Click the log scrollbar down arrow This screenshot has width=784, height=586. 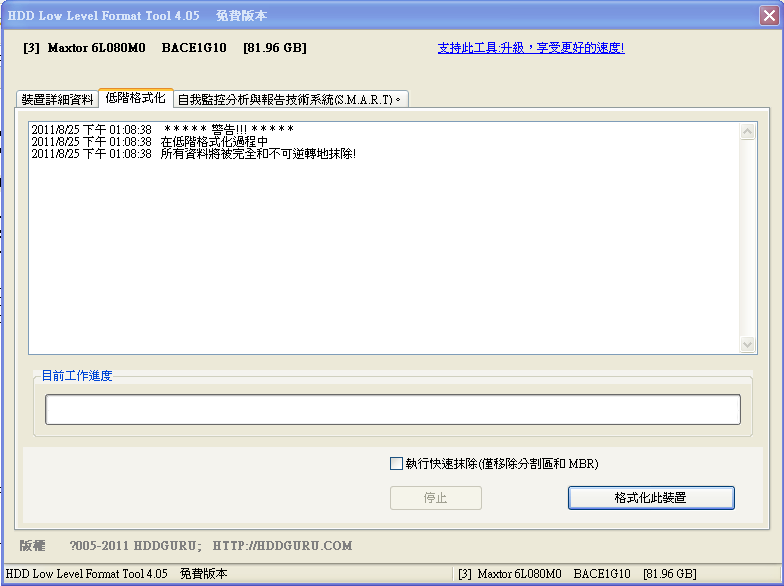pos(747,344)
